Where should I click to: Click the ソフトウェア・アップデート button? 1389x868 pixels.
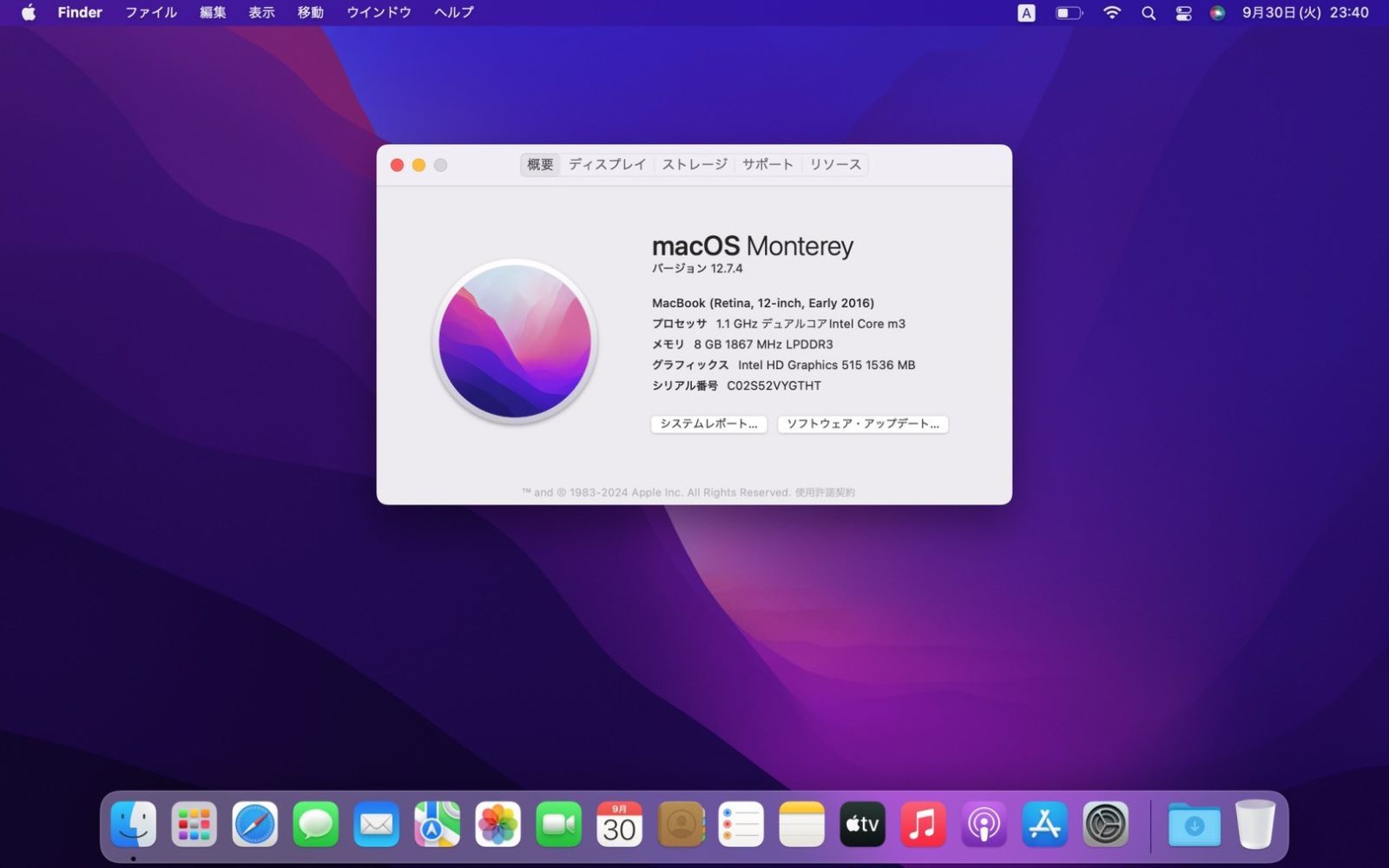(x=862, y=424)
